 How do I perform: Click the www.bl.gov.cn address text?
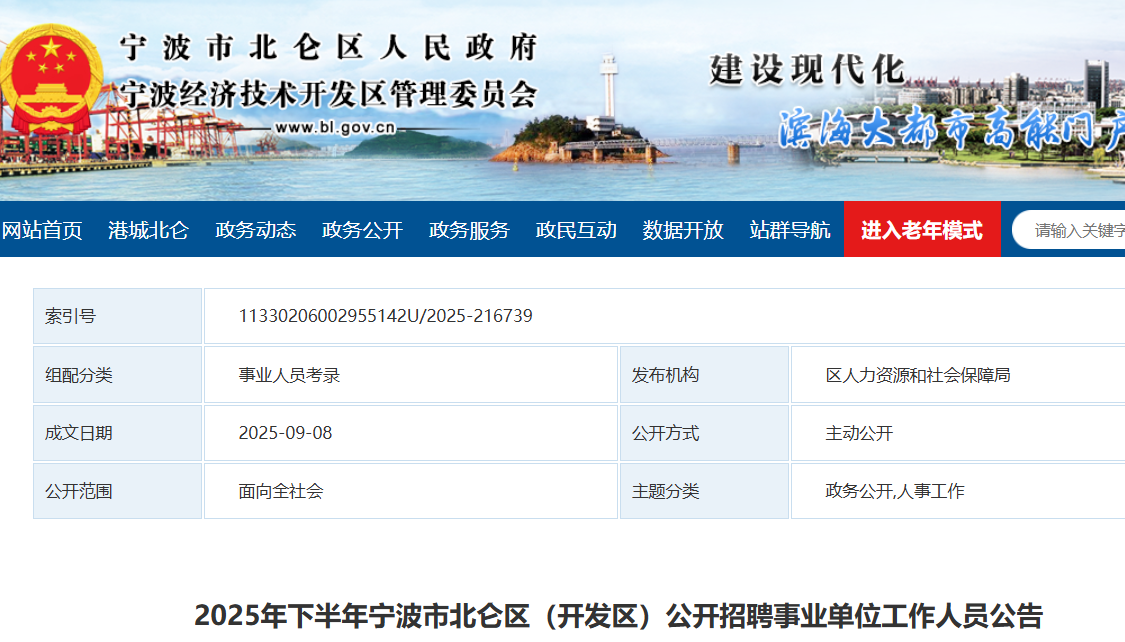[335, 127]
